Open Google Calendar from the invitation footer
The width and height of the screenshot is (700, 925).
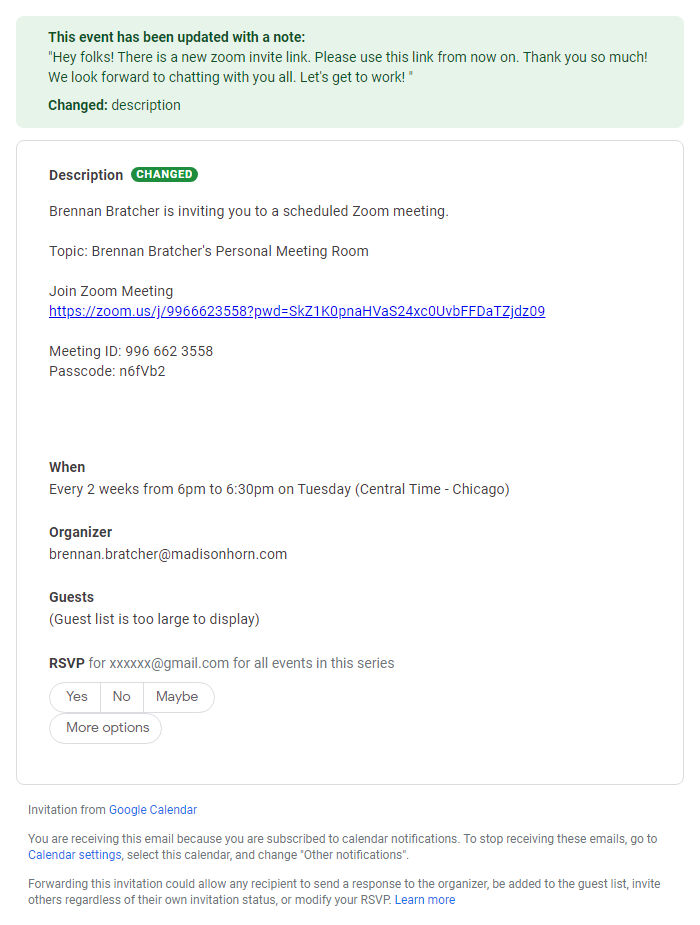(x=152, y=809)
